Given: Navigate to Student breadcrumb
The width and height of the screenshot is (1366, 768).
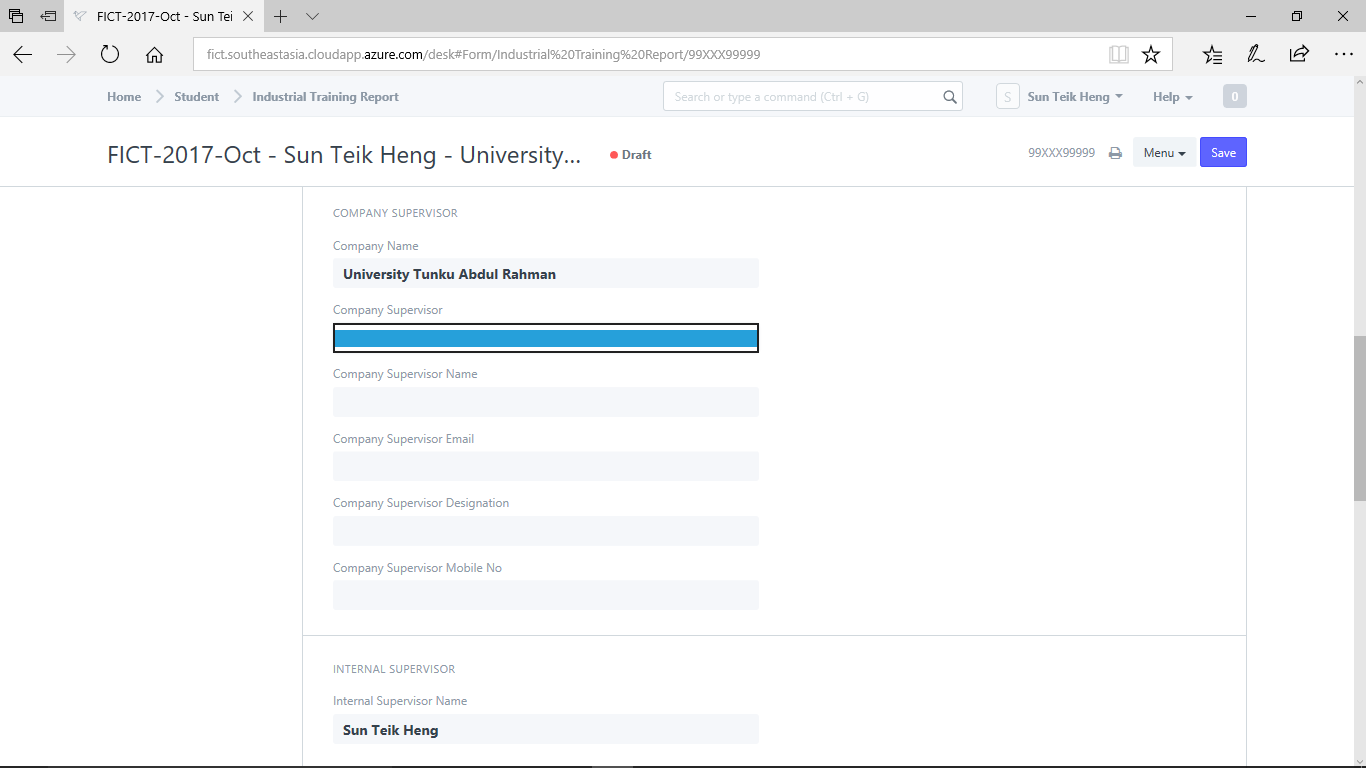Looking at the screenshot, I should point(196,97).
